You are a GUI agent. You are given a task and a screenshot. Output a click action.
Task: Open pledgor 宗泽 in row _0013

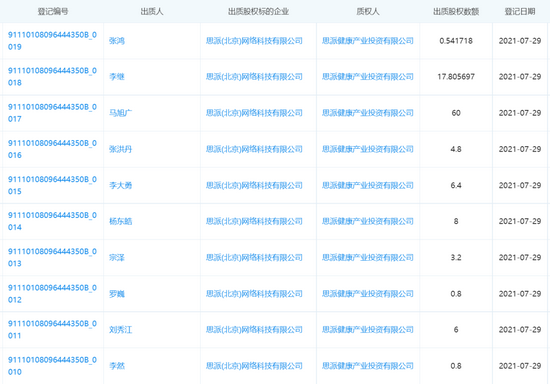[117, 257]
